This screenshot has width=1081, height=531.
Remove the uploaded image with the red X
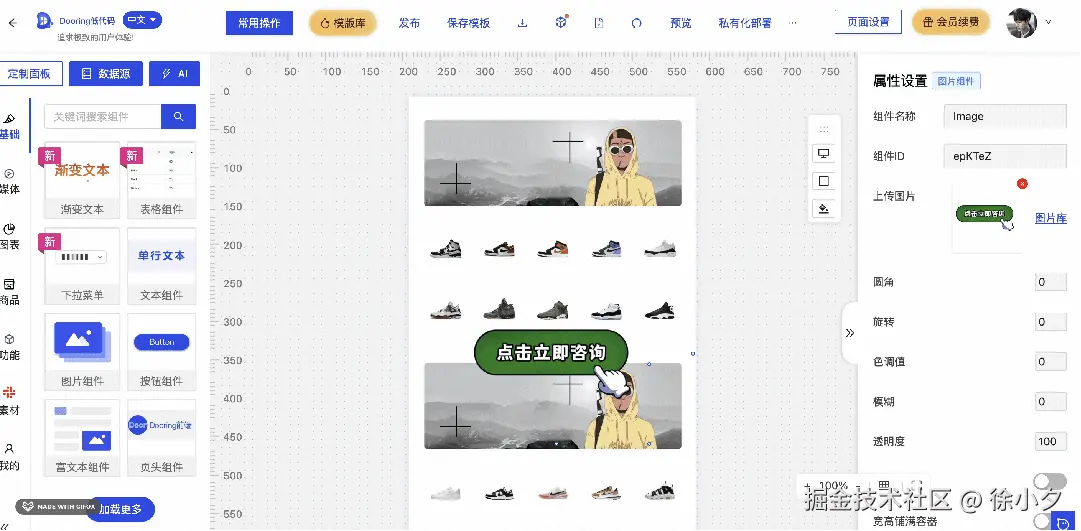(x=1022, y=183)
